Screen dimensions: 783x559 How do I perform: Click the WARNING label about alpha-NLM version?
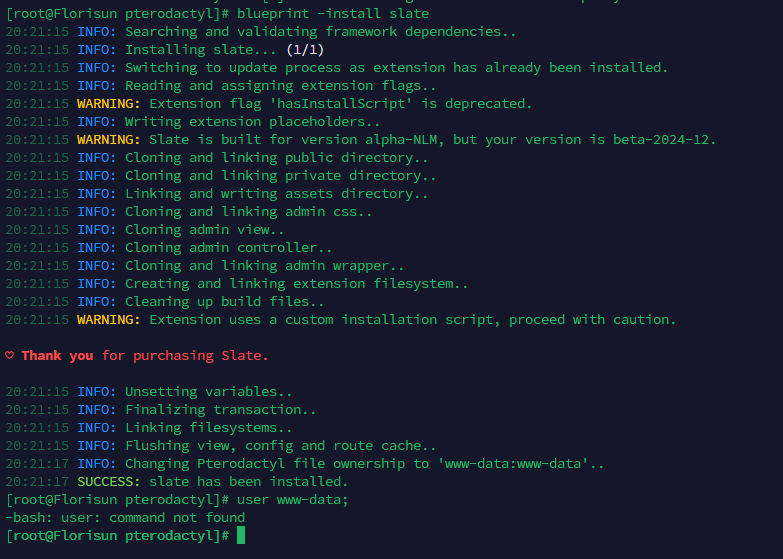tap(109, 139)
